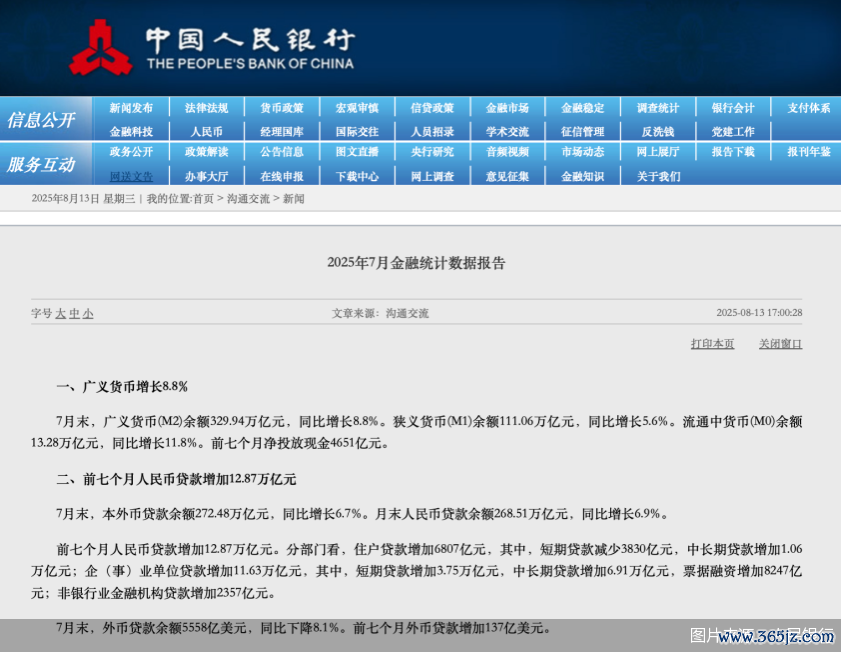Image resolution: width=841 pixels, height=652 pixels.
Task: Open 报告下载 navigation item
Action: (733, 152)
